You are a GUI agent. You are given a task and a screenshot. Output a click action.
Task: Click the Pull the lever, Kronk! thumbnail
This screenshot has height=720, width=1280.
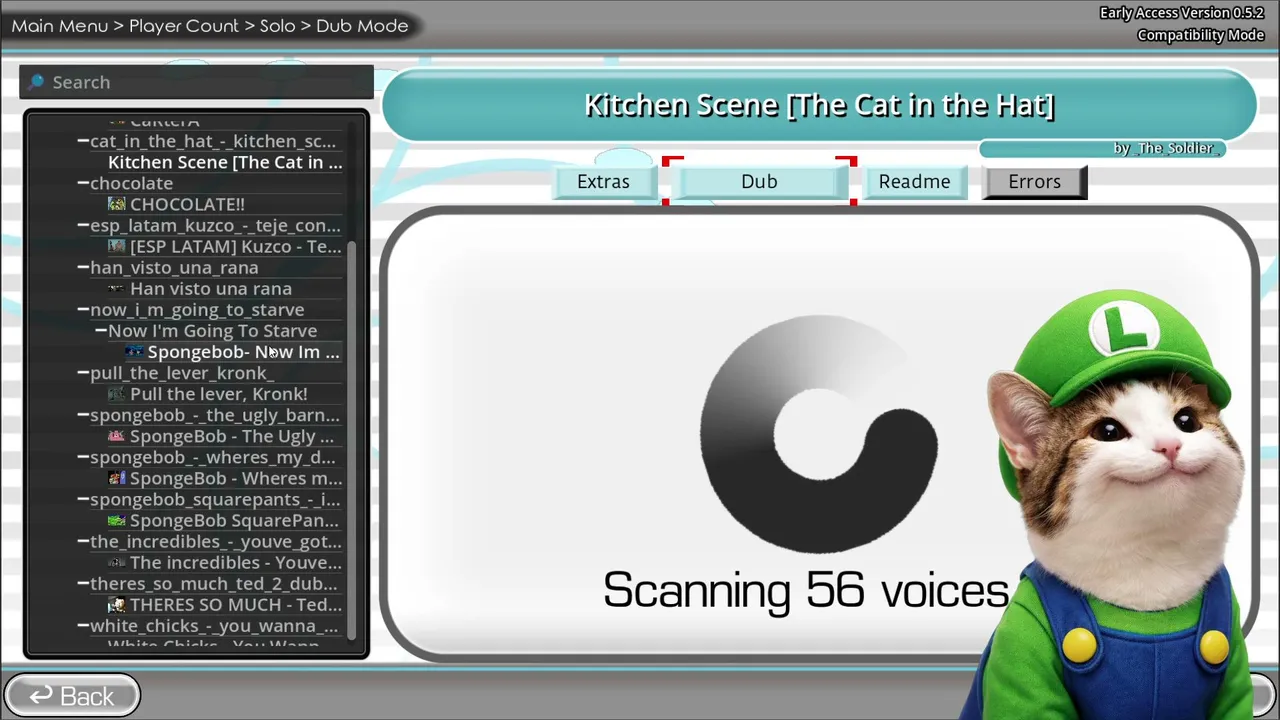pos(117,394)
